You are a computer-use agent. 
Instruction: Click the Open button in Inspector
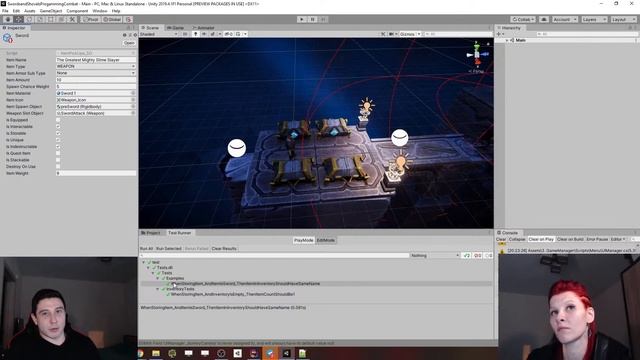(x=129, y=43)
